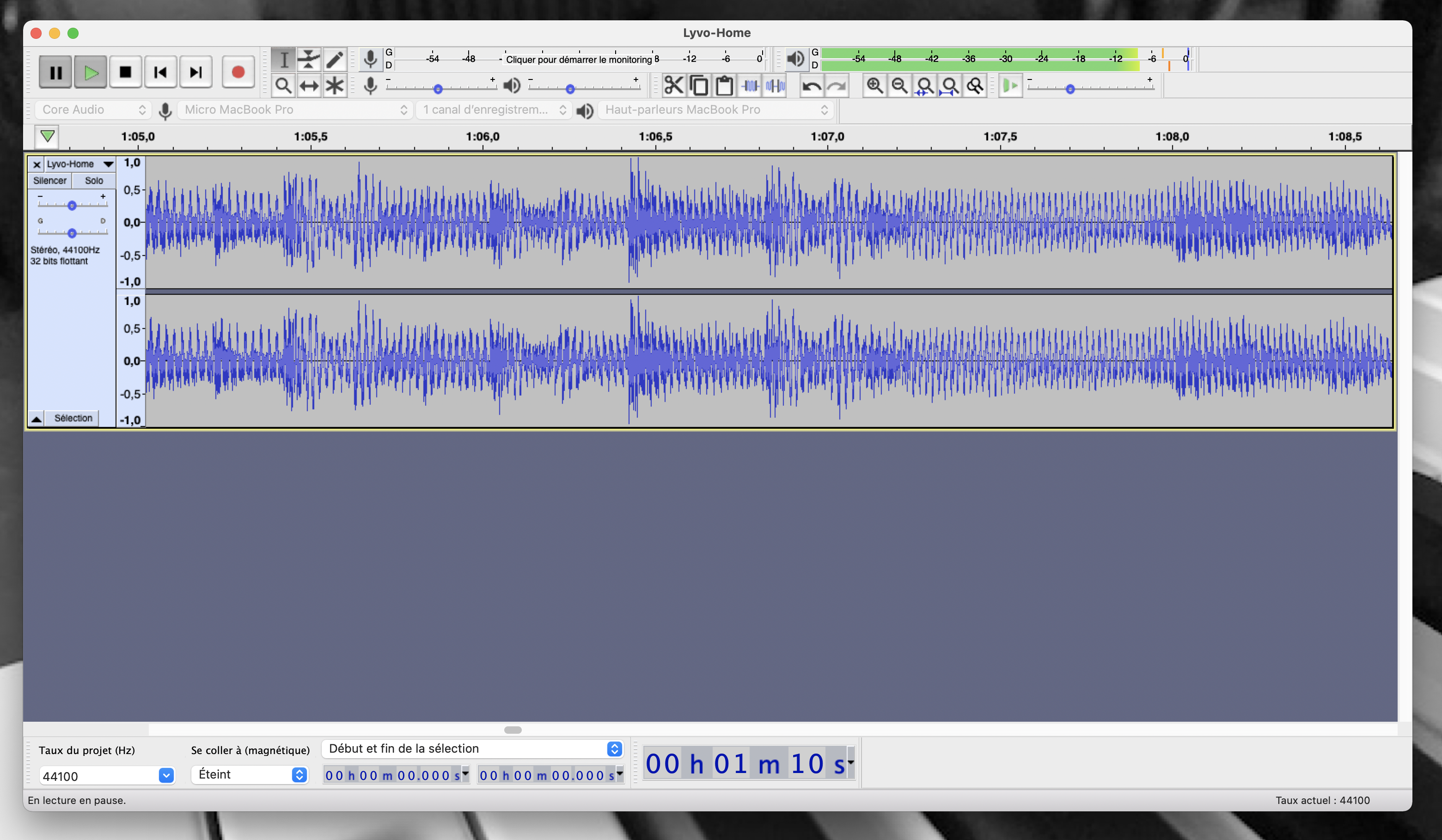Start recording with the red Record button

pyautogui.click(x=238, y=73)
